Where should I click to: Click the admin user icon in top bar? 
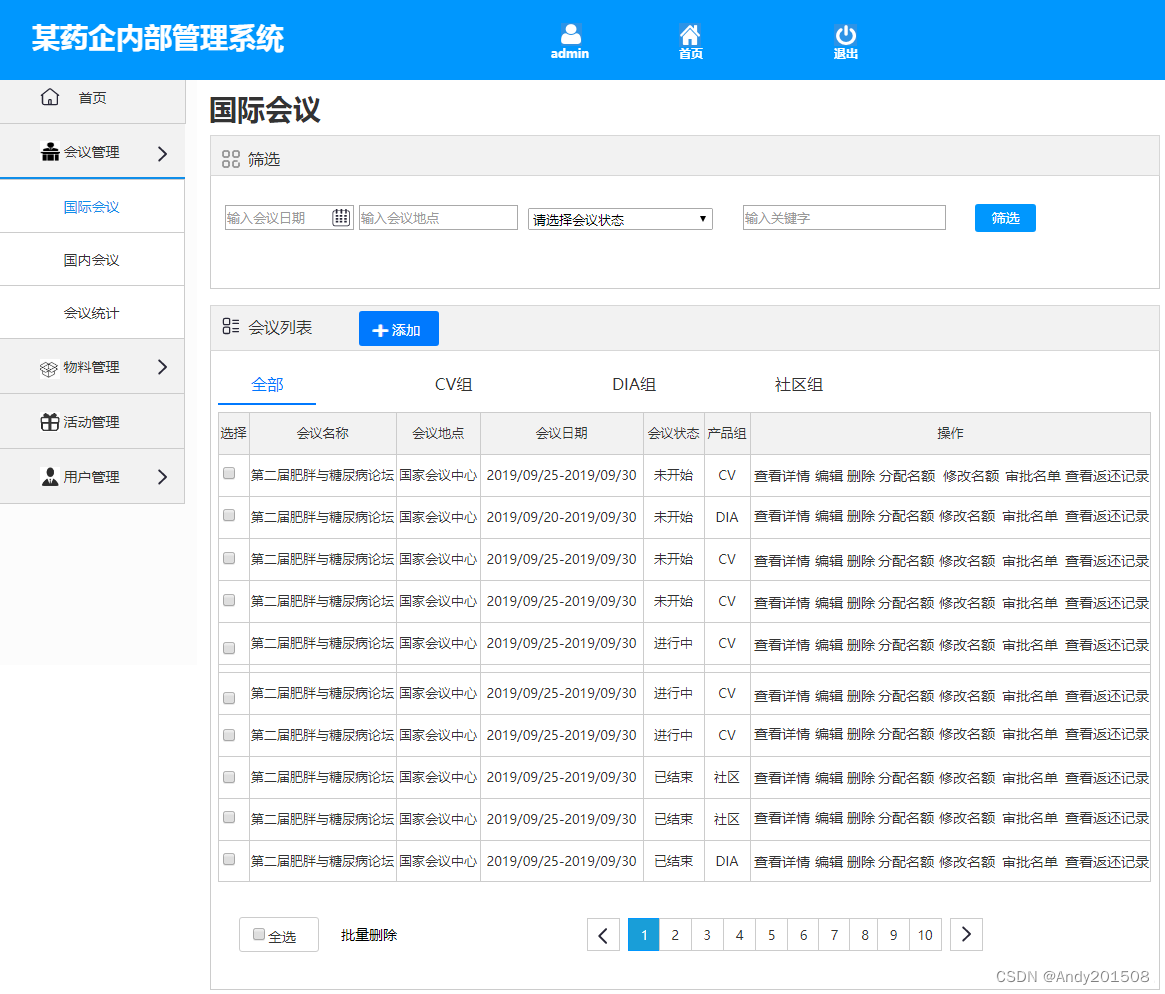(x=570, y=30)
